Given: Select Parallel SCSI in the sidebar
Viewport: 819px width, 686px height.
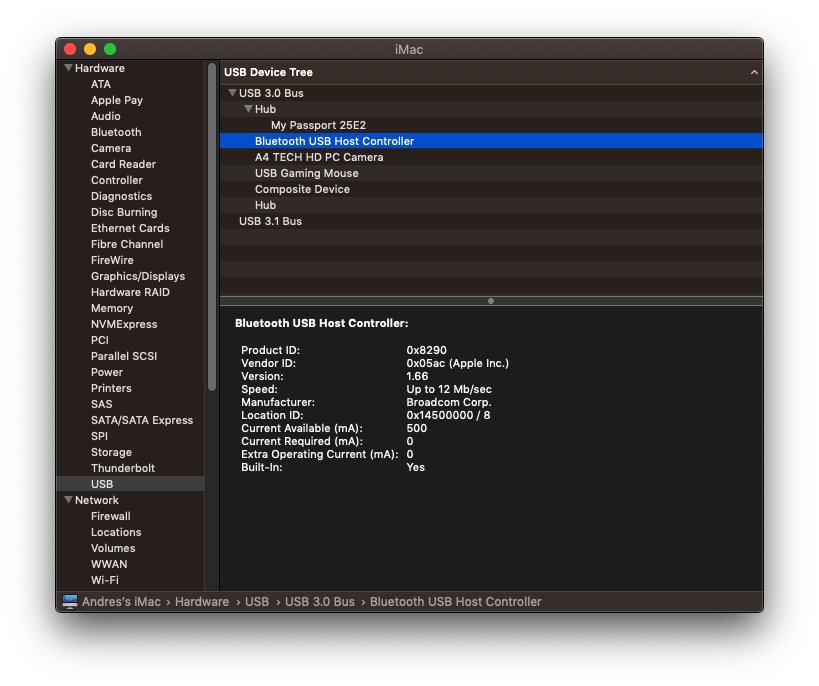Looking at the screenshot, I should pos(124,356).
